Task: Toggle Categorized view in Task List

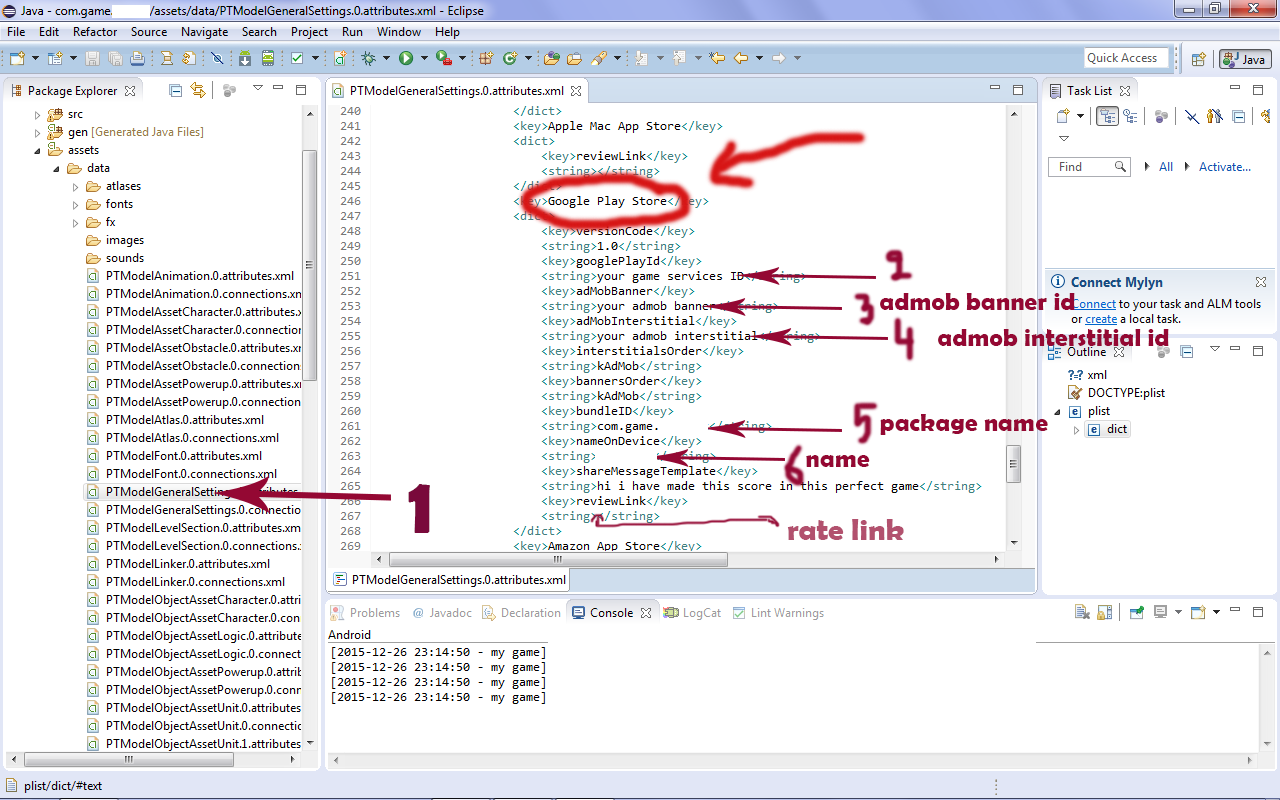Action: click(1107, 117)
